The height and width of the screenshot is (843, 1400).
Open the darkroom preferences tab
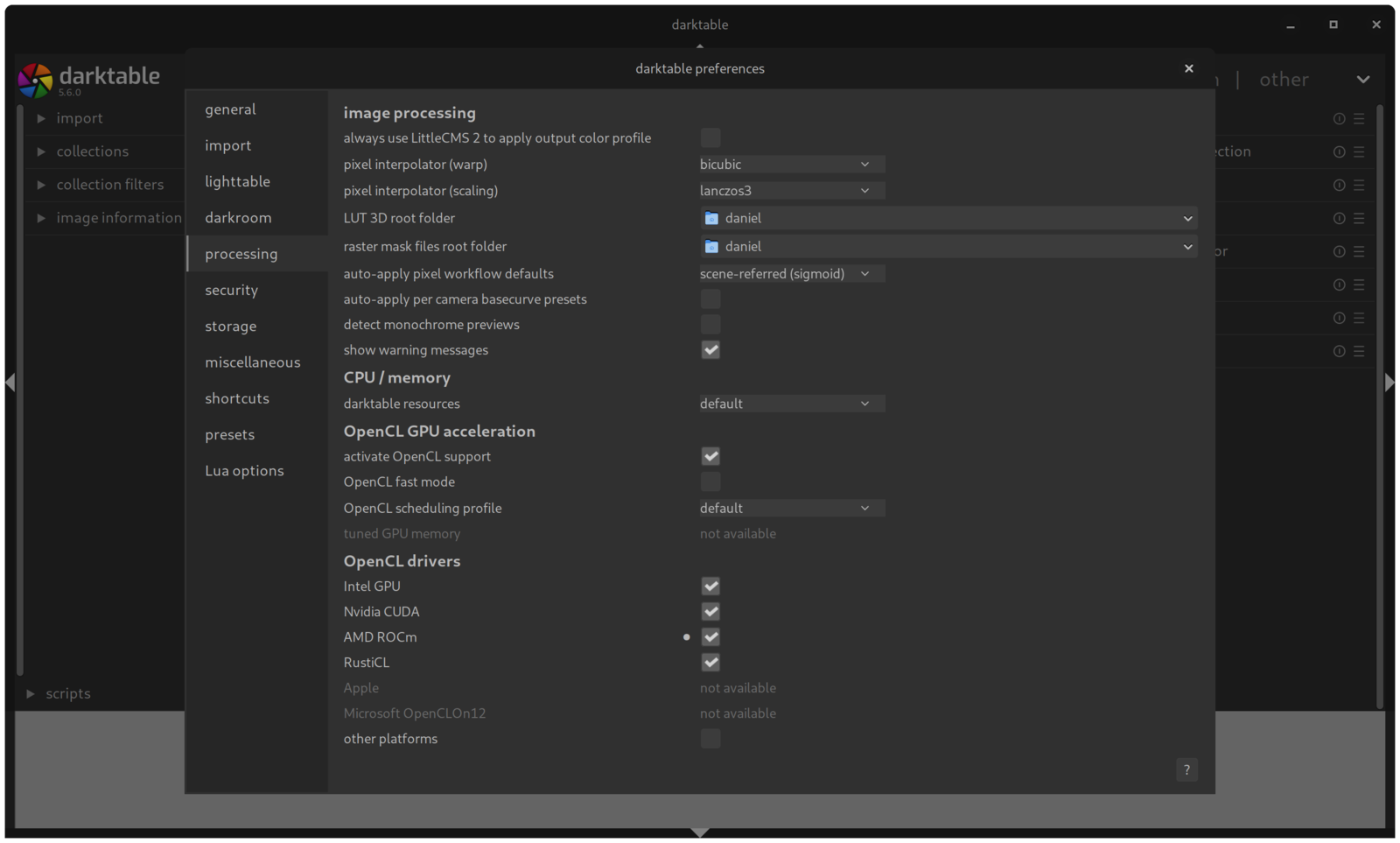257,217
